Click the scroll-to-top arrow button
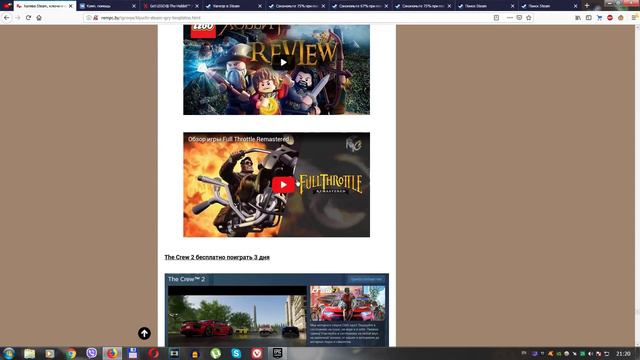640x360 pixels. coord(144,333)
